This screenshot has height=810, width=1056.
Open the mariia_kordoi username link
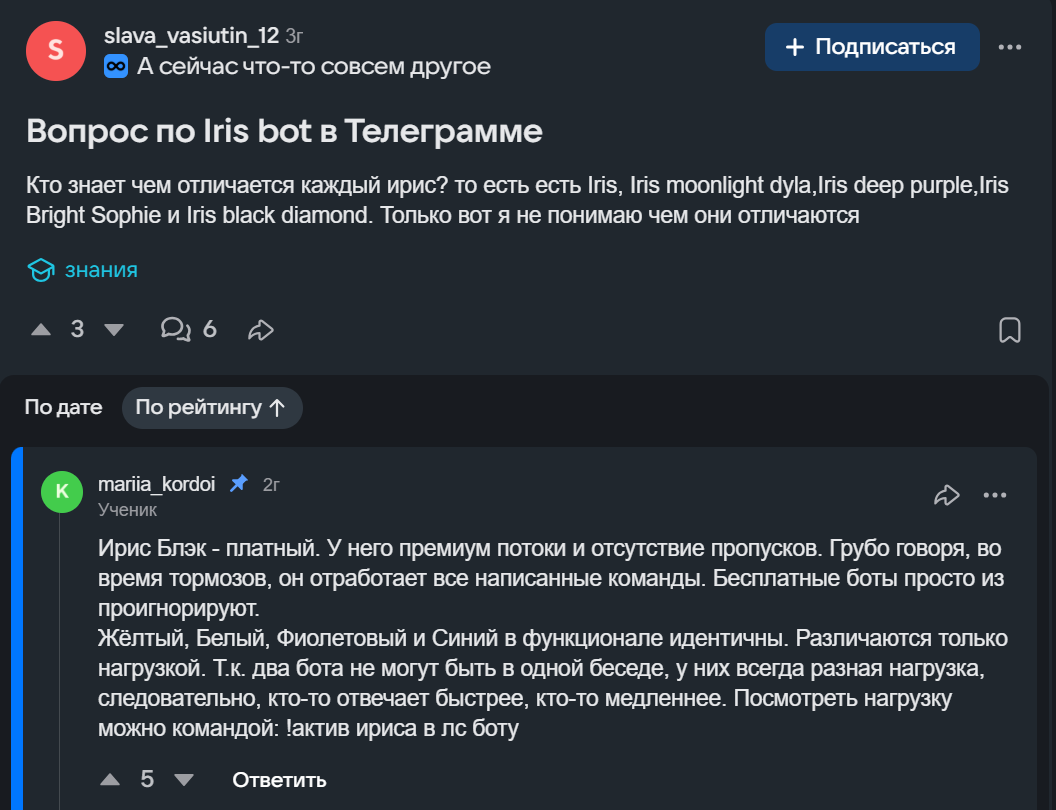click(156, 484)
